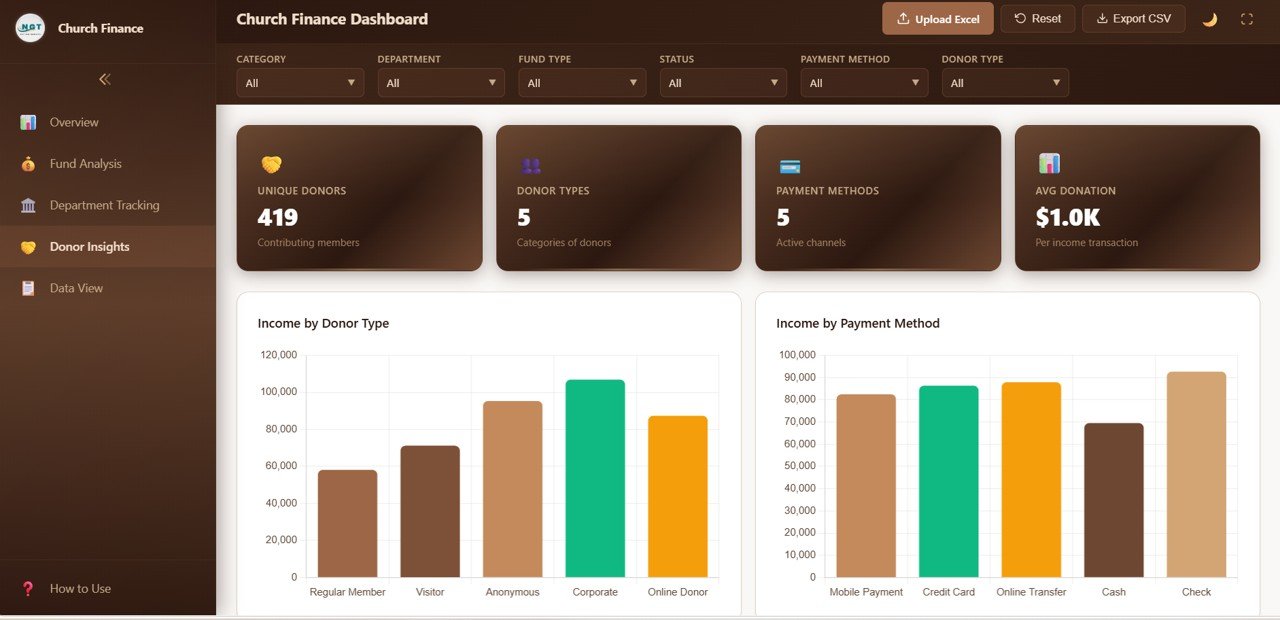Select the Data View document icon
This screenshot has height=620, width=1280.
tap(30, 288)
